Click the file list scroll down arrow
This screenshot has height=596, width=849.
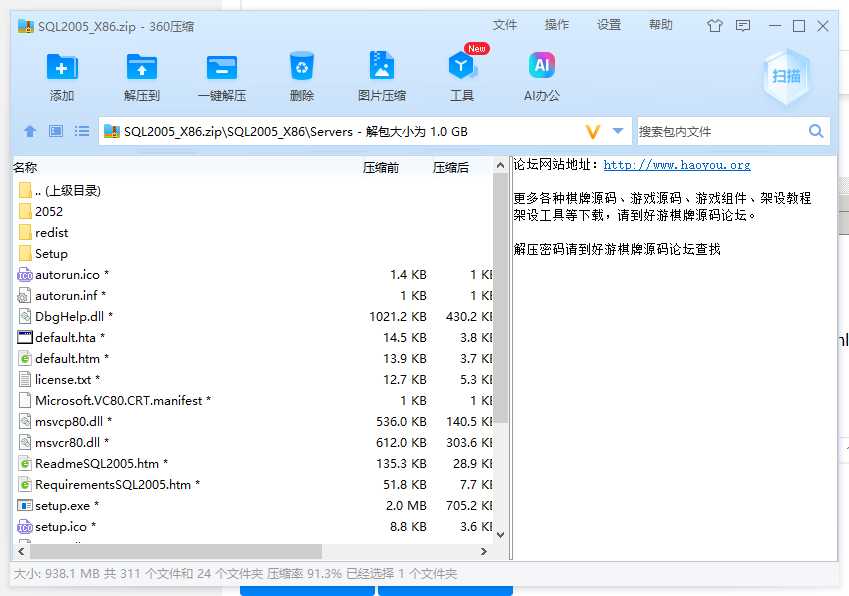(501, 535)
